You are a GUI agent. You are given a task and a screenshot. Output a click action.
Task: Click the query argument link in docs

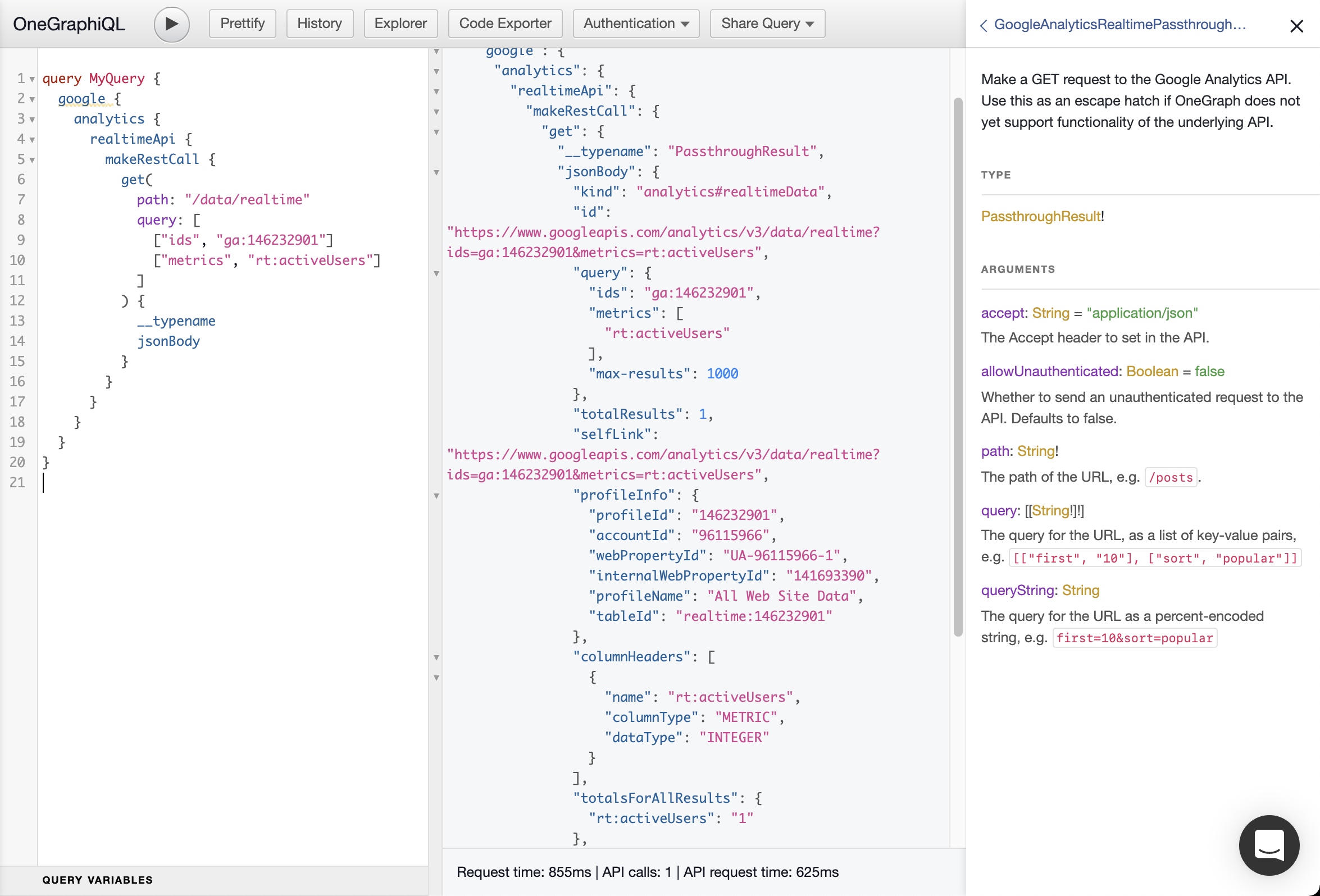coord(999,510)
